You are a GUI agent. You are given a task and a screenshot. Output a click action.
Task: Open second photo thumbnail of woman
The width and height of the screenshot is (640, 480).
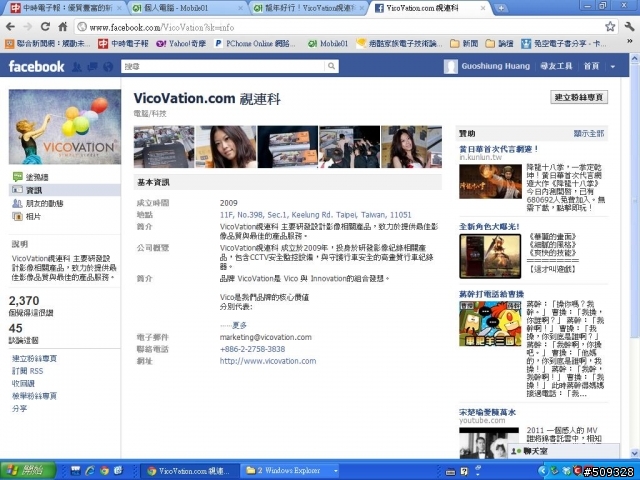[x=226, y=147]
